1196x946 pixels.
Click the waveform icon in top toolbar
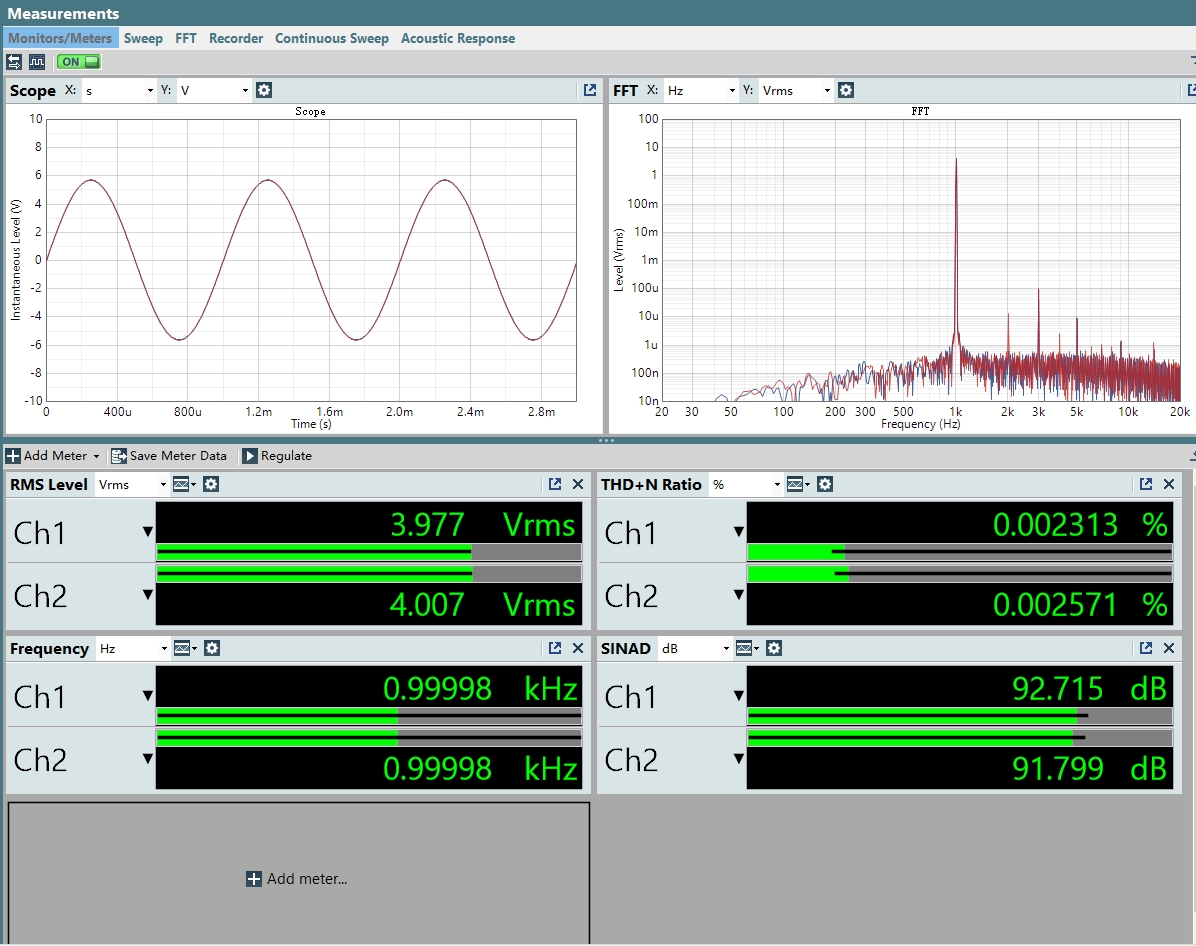tap(36, 62)
